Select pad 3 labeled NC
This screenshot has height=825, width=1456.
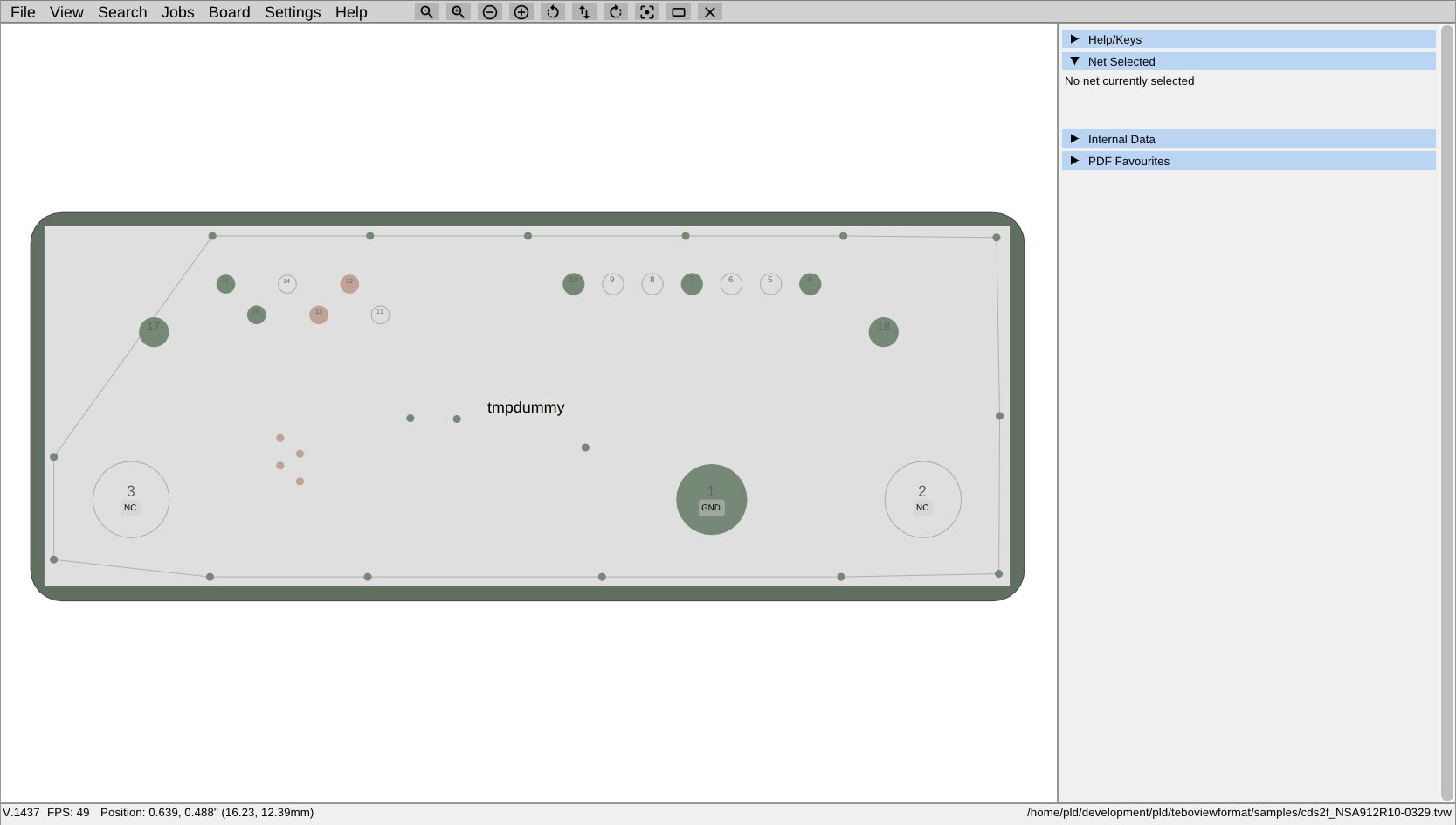point(131,500)
